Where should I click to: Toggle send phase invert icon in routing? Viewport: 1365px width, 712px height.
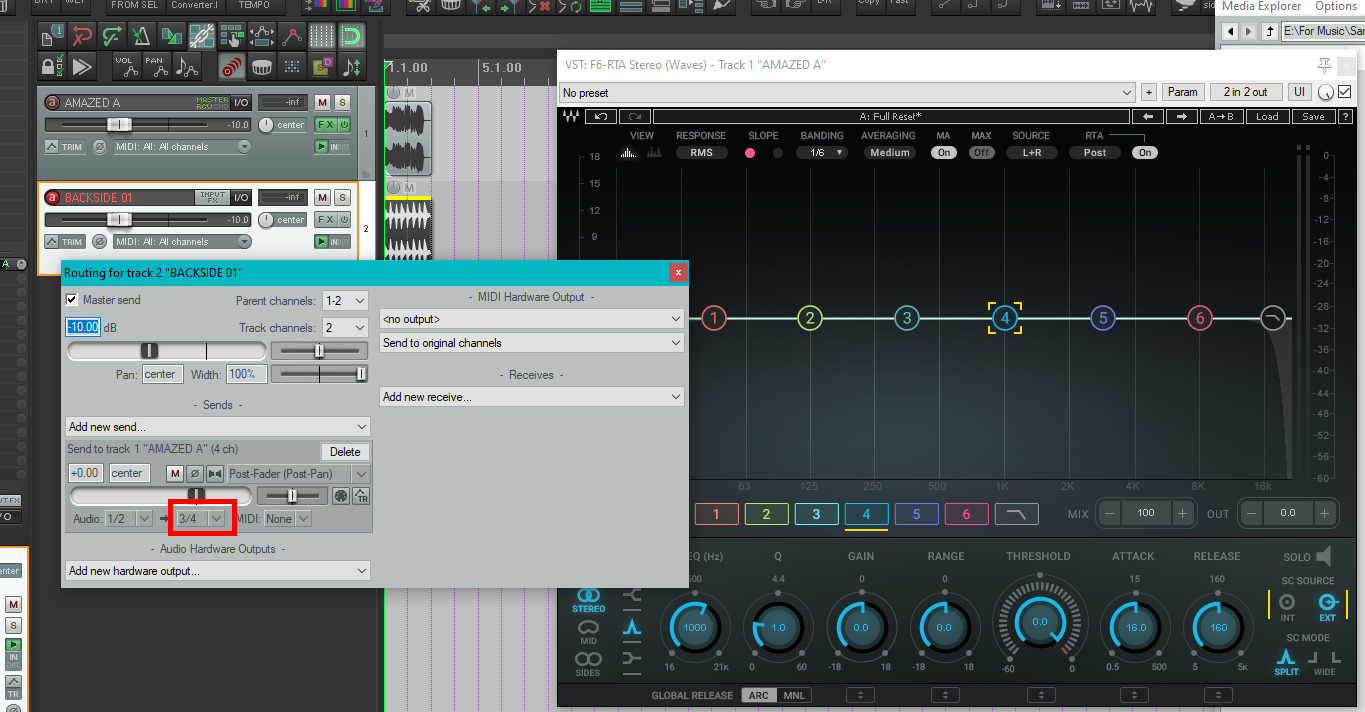(x=195, y=474)
